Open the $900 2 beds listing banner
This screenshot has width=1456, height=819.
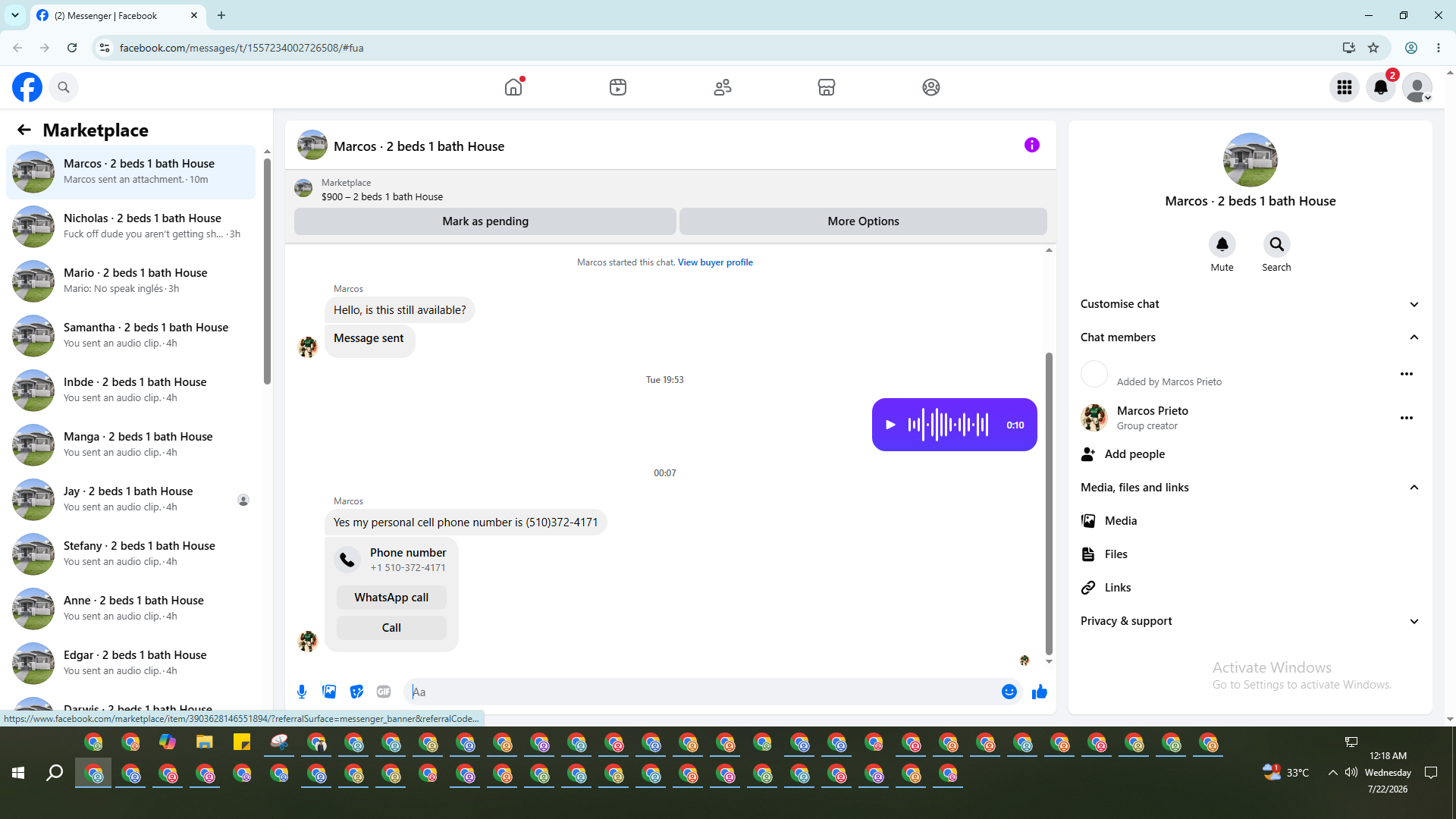point(670,189)
